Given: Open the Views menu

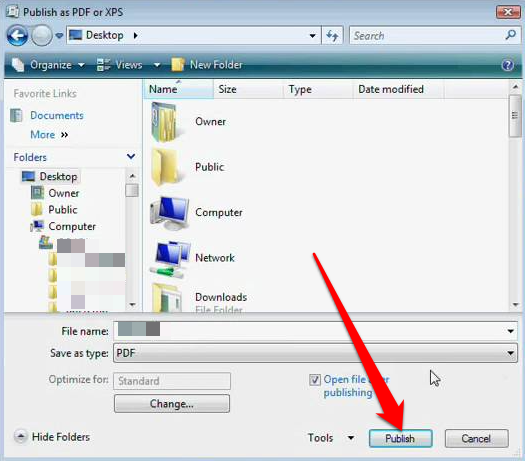Looking at the screenshot, I should coord(128,65).
